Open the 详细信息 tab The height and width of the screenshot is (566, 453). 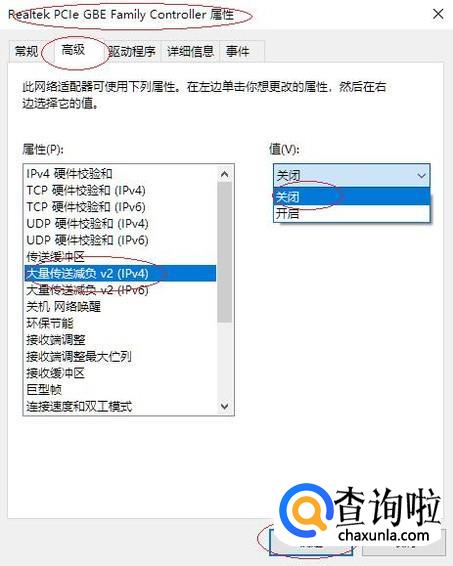pos(190,51)
